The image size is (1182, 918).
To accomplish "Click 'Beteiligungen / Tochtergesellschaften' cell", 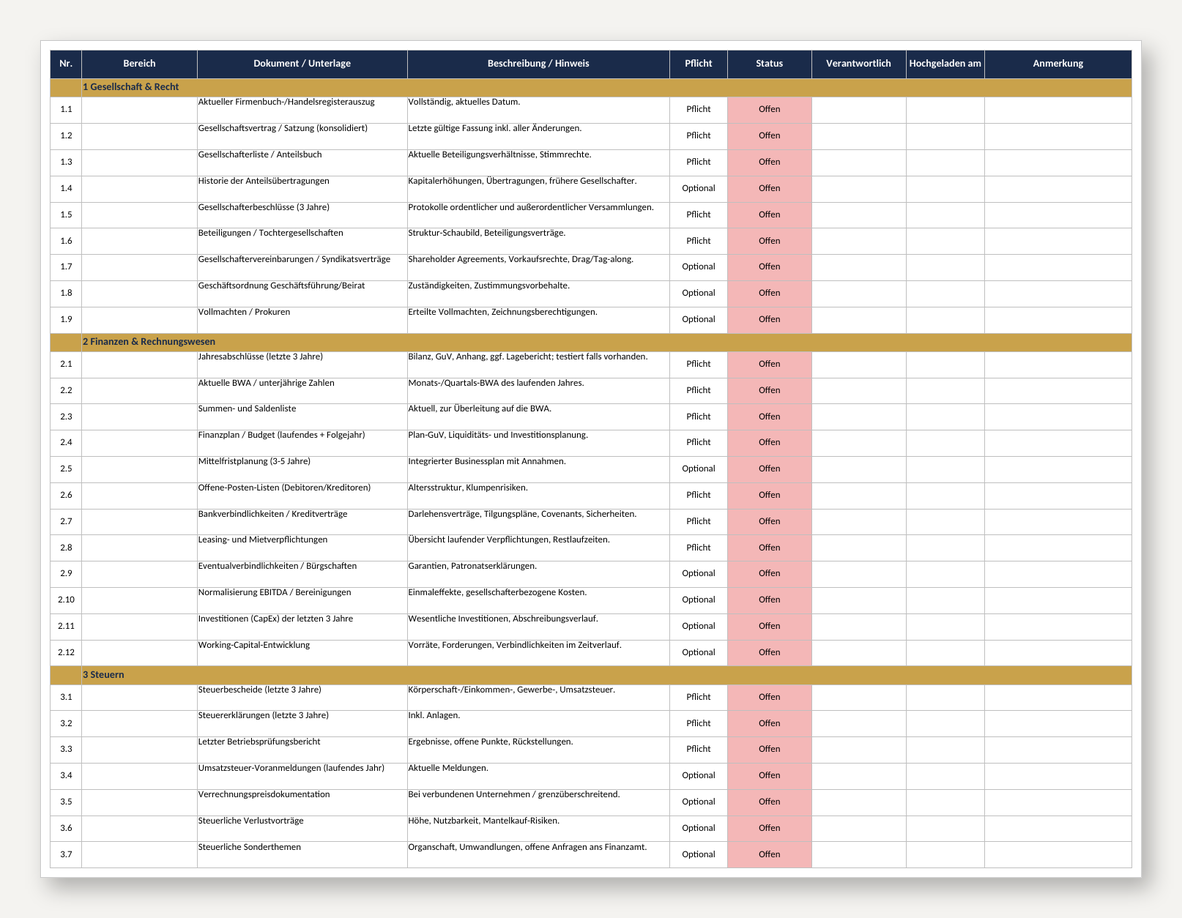I will point(302,241).
